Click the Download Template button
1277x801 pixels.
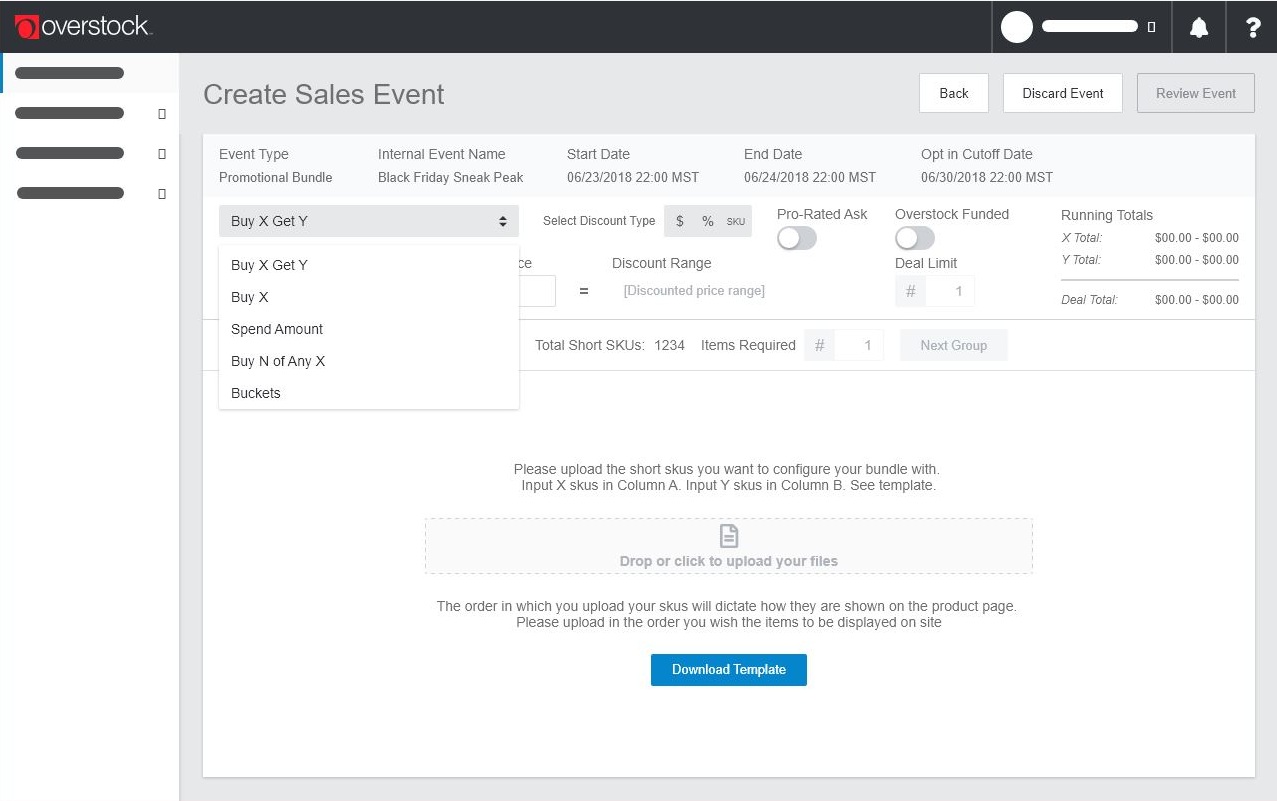728,670
